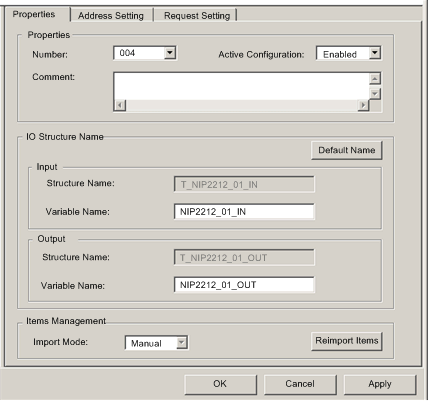Viewport: 429px width, 401px height.
Task: Click the Comment scroll up arrow
Action: point(375,79)
